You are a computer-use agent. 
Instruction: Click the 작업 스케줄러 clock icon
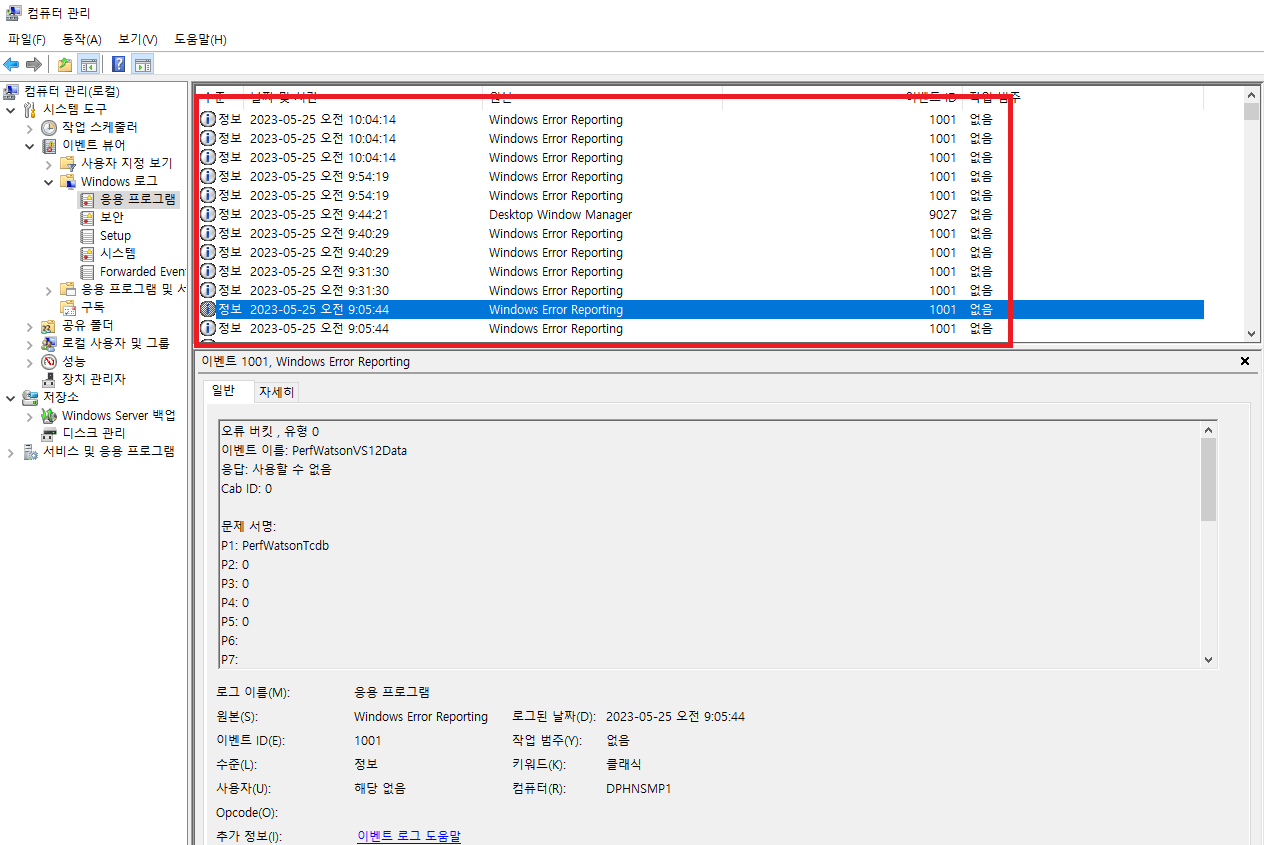point(49,127)
